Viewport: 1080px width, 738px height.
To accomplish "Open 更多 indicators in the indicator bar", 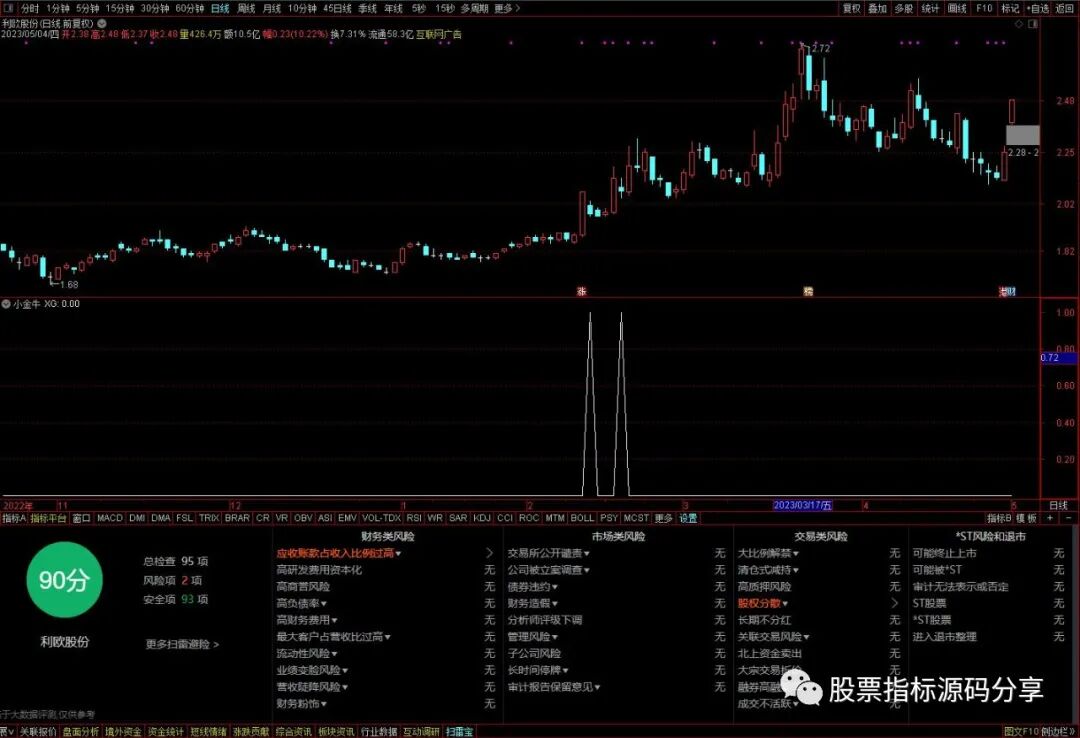I will pos(663,517).
